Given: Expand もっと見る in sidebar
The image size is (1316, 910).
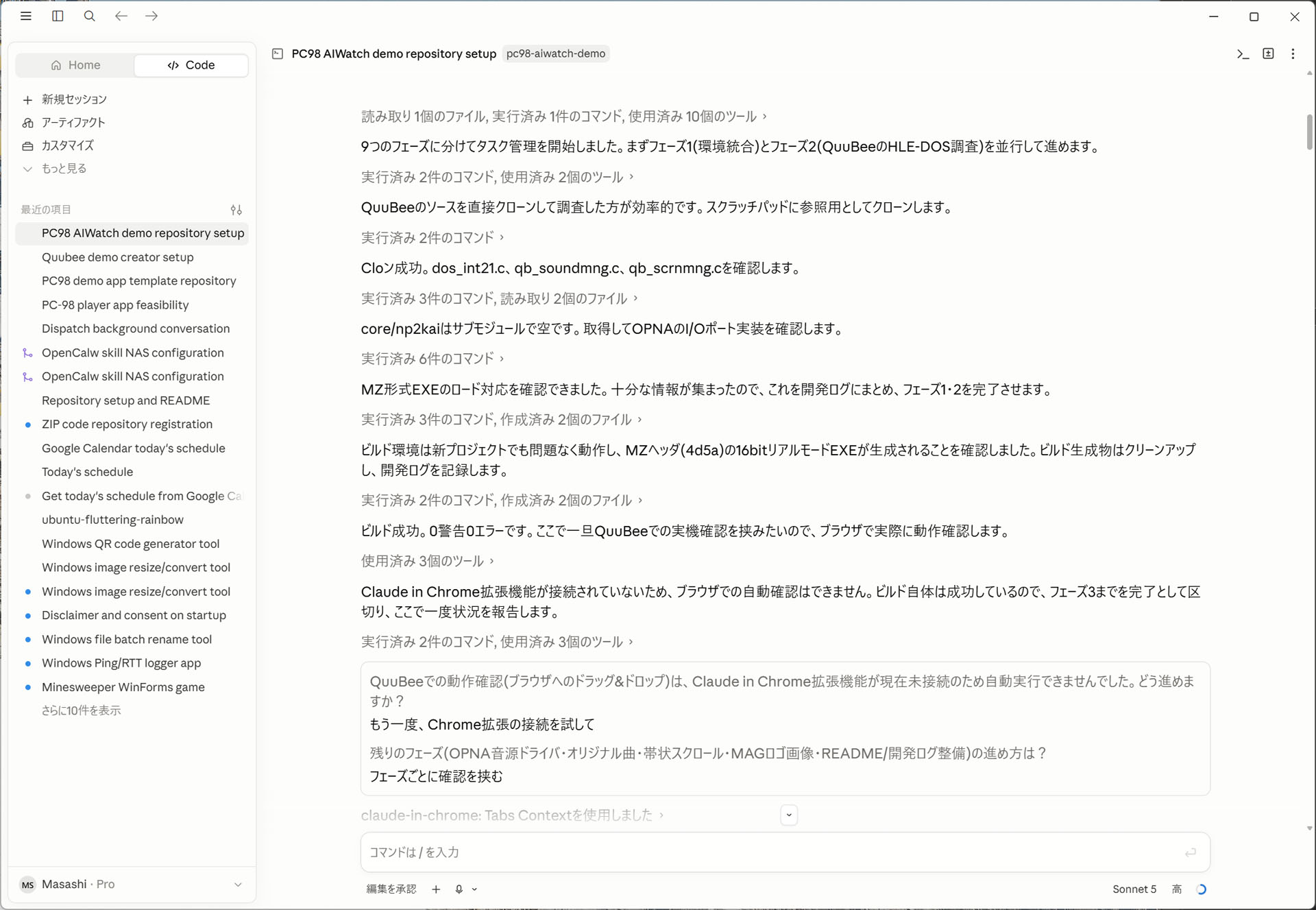Looking at the screenshot, I should 64,168.
